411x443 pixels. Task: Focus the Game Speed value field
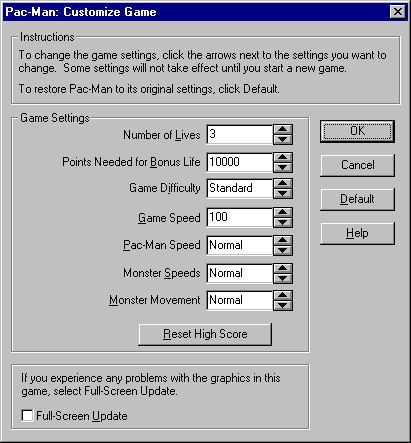point(239,218)
